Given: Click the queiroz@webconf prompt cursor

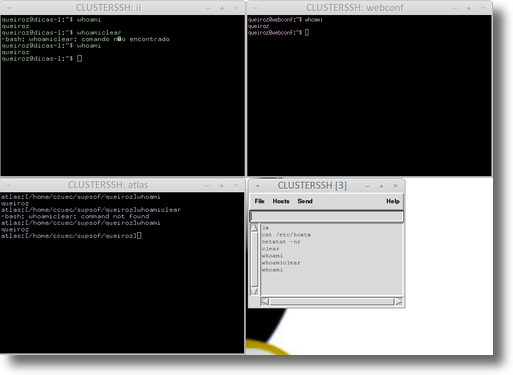Looking at the screenshot, I should tap(307, 32).
